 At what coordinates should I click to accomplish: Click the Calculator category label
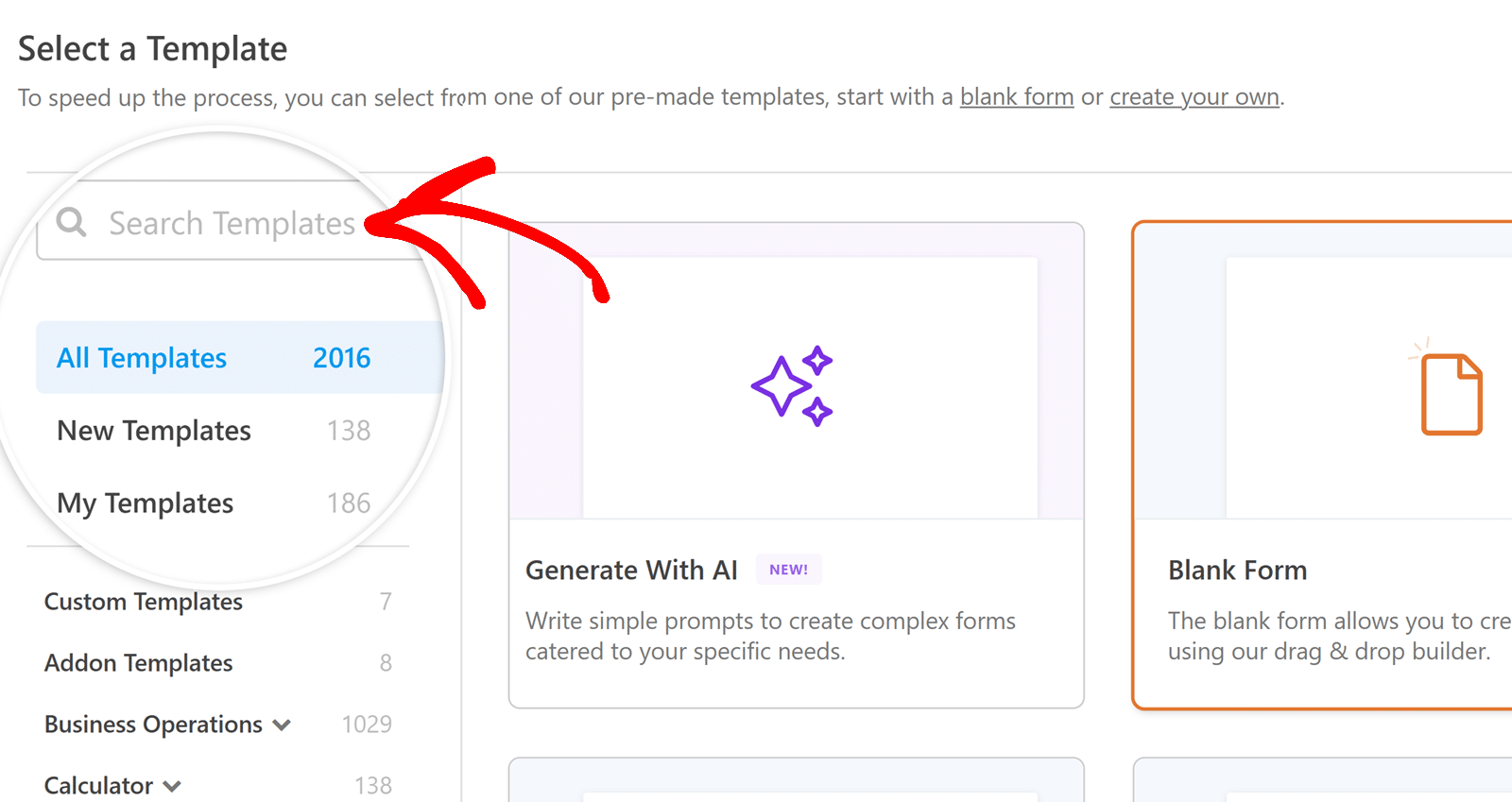coord(98,786)
